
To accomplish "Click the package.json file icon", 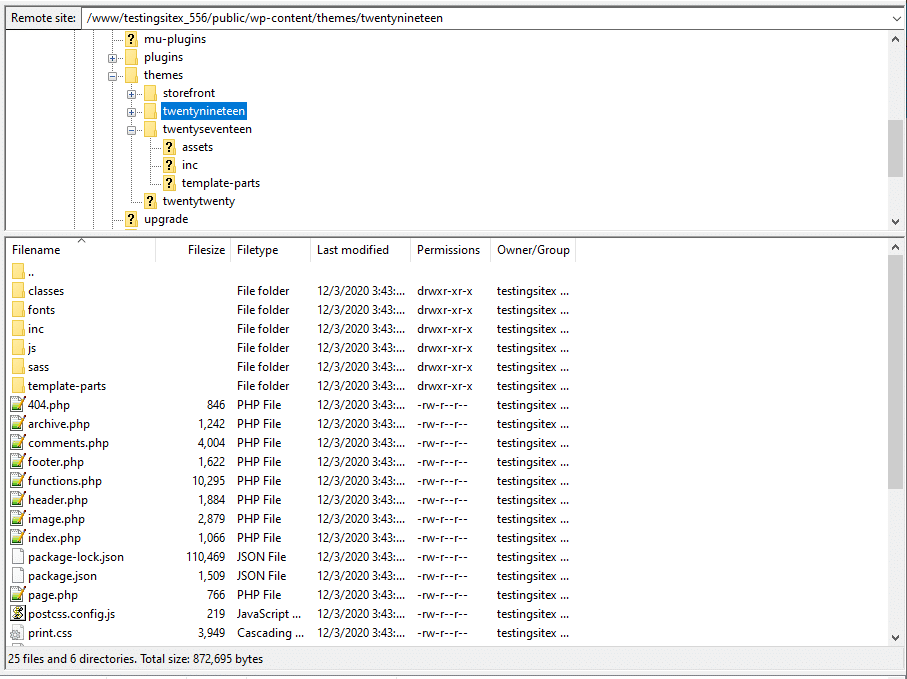I will pos(18,575).
